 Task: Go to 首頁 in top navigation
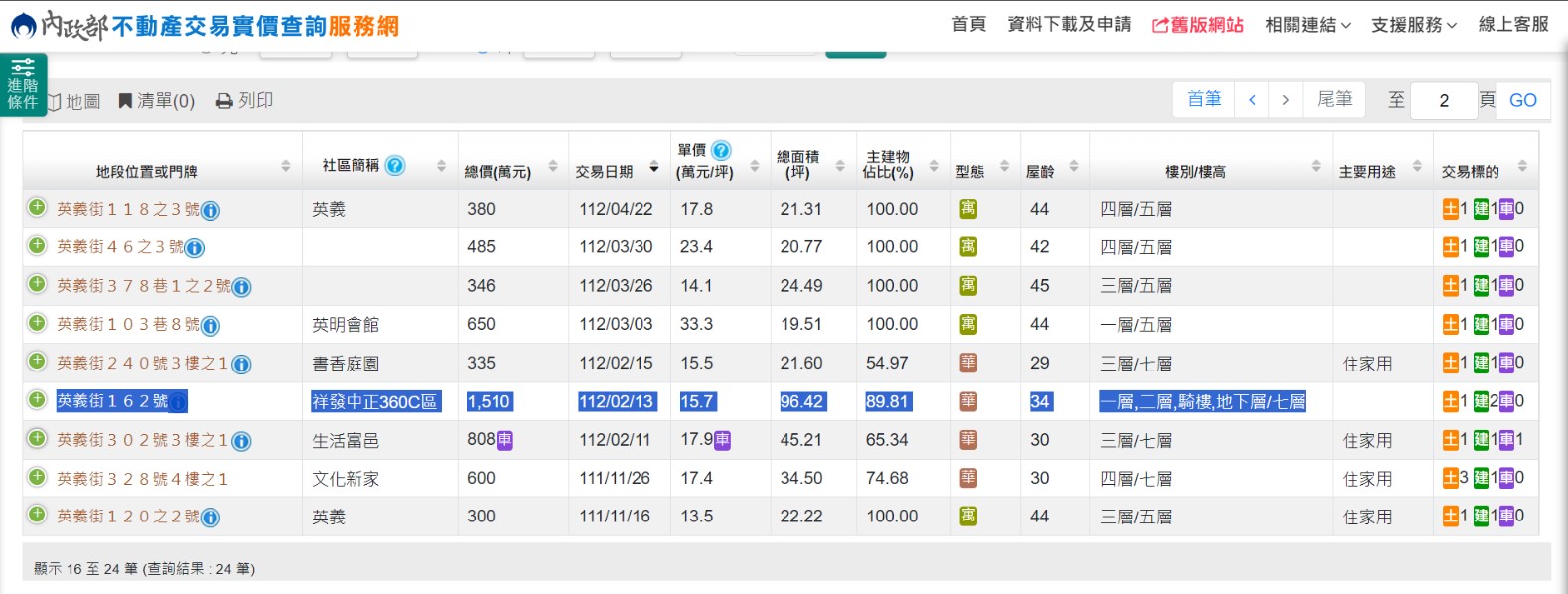(968, 25)
